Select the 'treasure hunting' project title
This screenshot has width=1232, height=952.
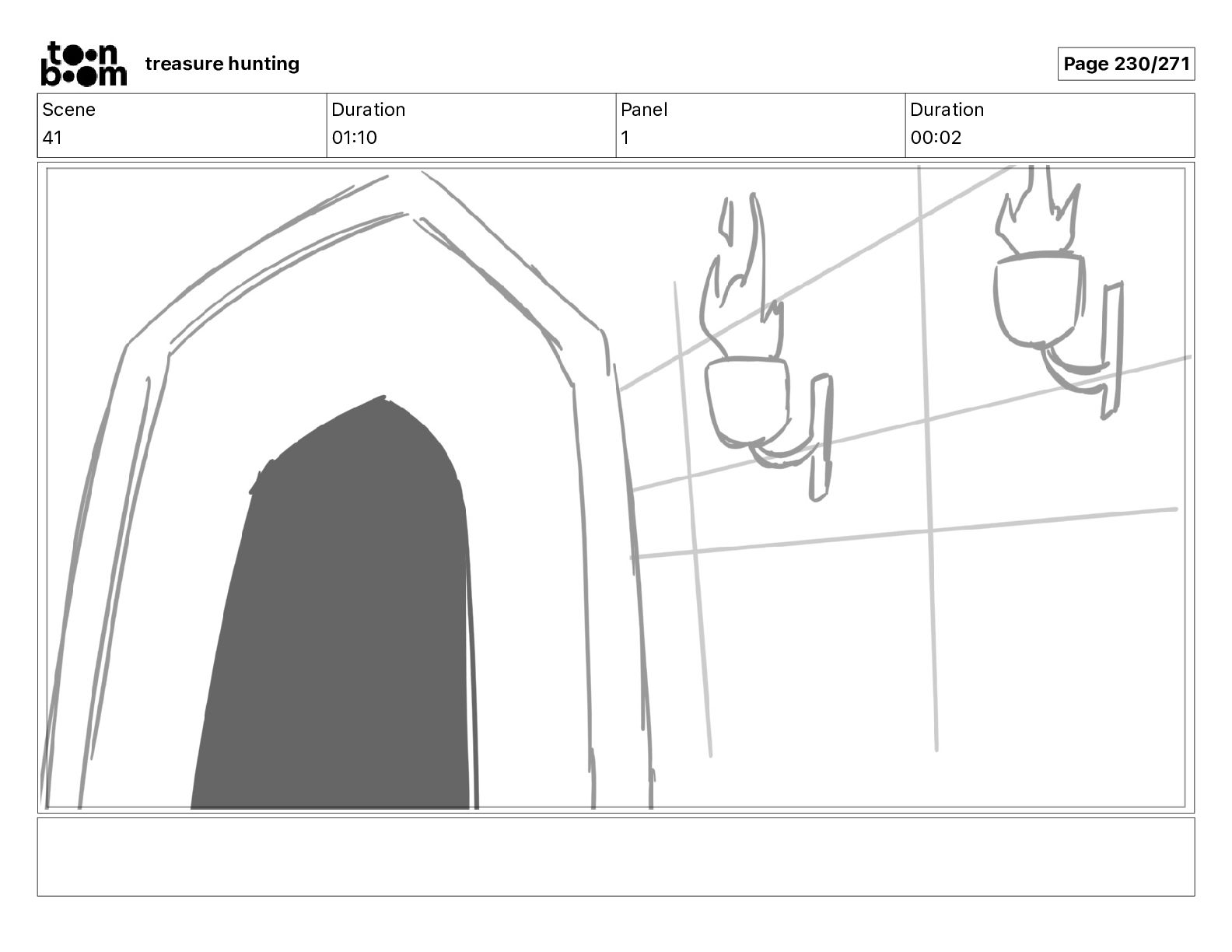(x=222, y=64)
